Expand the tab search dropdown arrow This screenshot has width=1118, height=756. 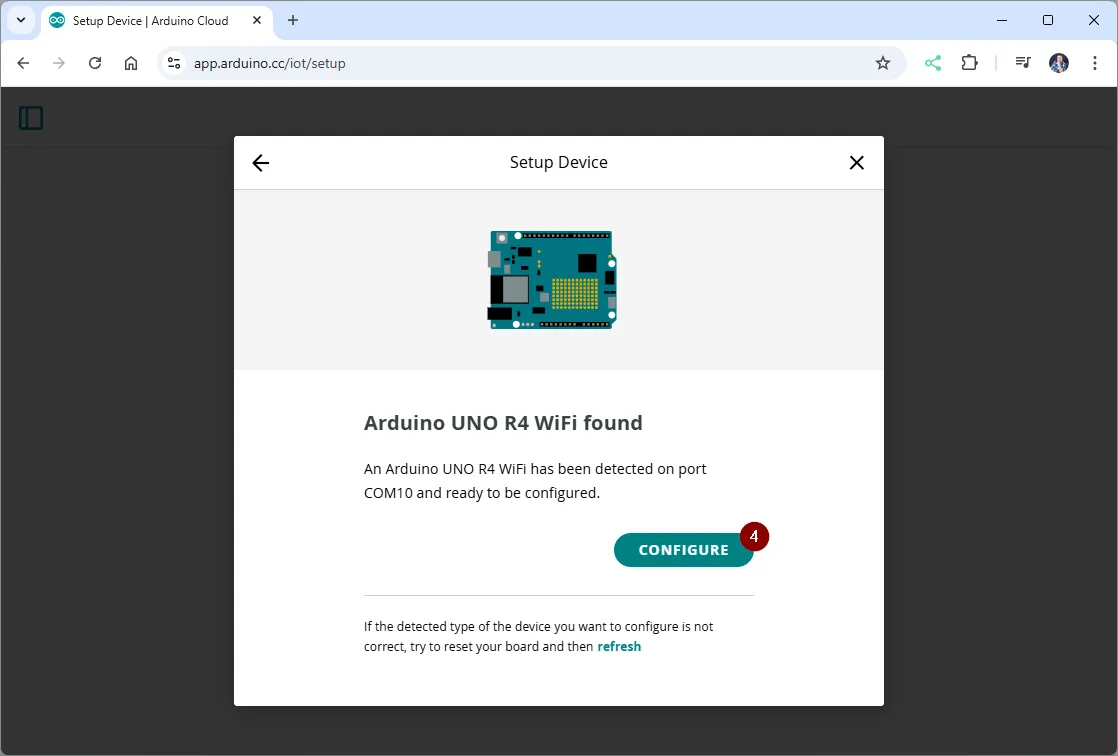[21, 20]
